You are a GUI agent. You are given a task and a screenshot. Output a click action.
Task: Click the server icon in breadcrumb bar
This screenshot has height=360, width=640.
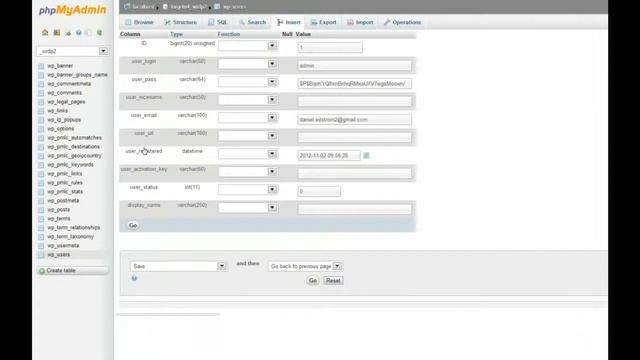pos(127,7)
